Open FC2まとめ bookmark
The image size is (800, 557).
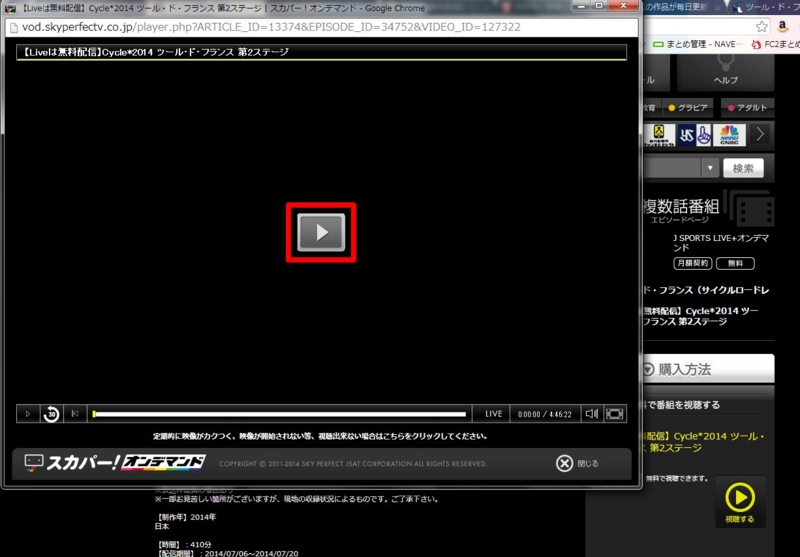(776, 45)
